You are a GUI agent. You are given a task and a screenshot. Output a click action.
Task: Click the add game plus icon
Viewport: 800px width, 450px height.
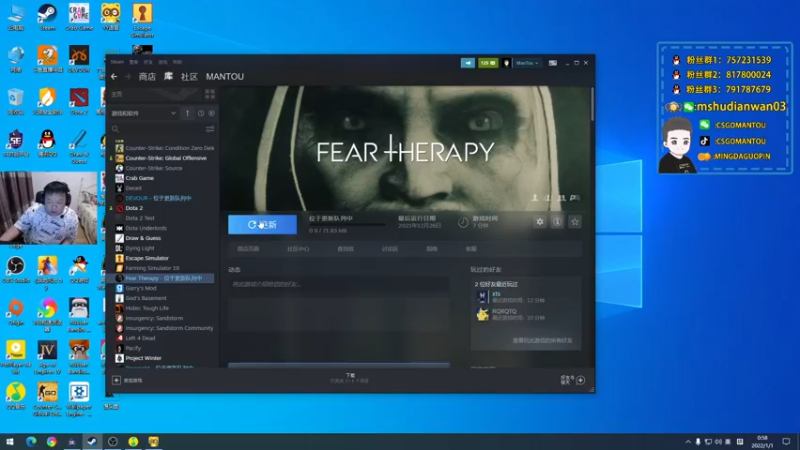116,380
